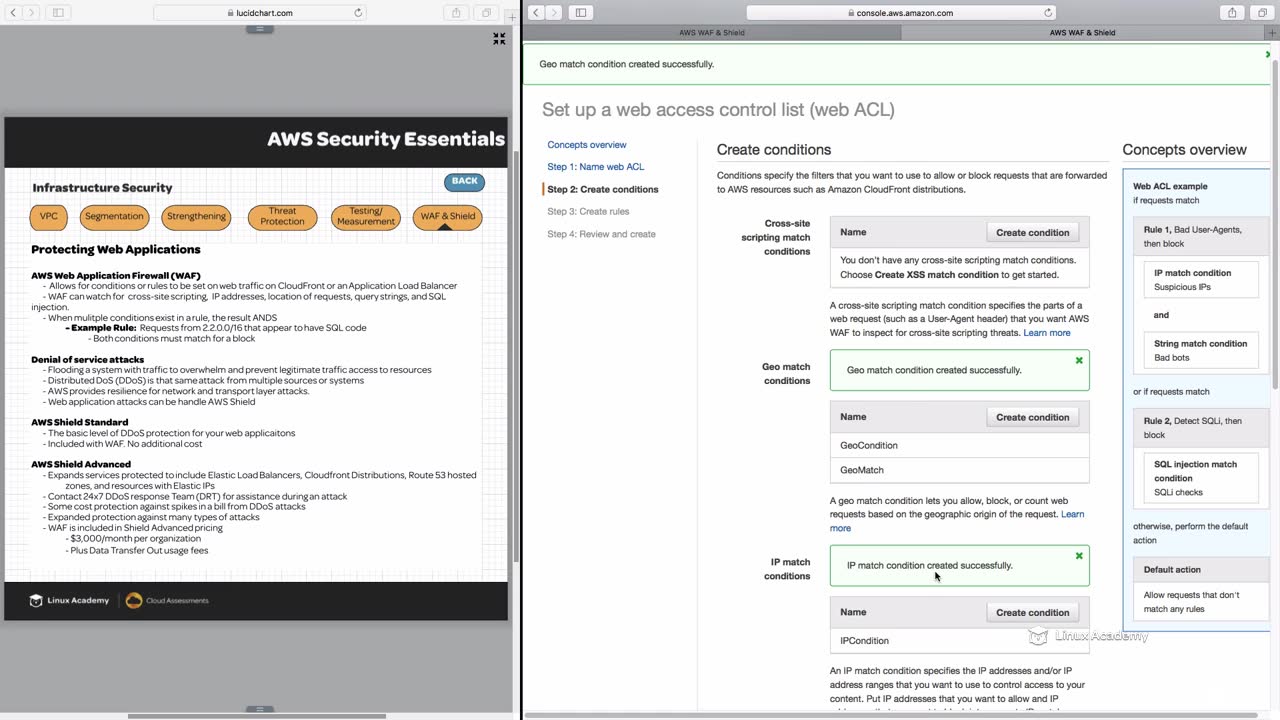The image size is (1280, 720).
Task: Close the IP match success notification
Action: point(1079,556)
